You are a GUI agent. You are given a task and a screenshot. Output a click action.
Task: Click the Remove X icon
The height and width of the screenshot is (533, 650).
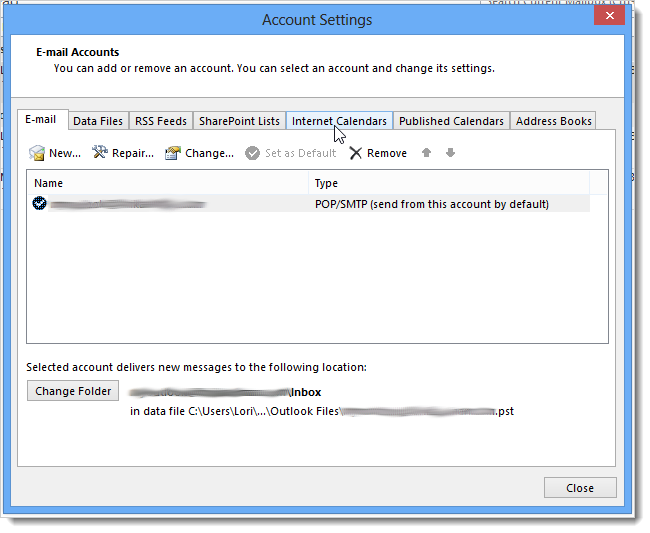[356, 153]
